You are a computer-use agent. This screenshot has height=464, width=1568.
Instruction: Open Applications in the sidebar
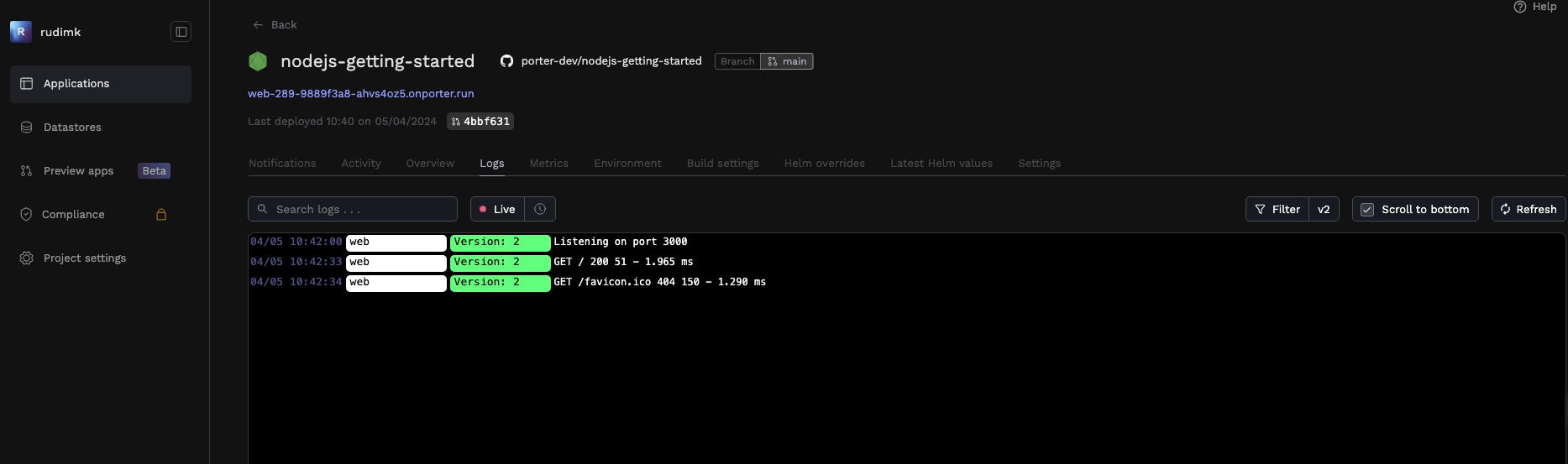click(101, 84)
